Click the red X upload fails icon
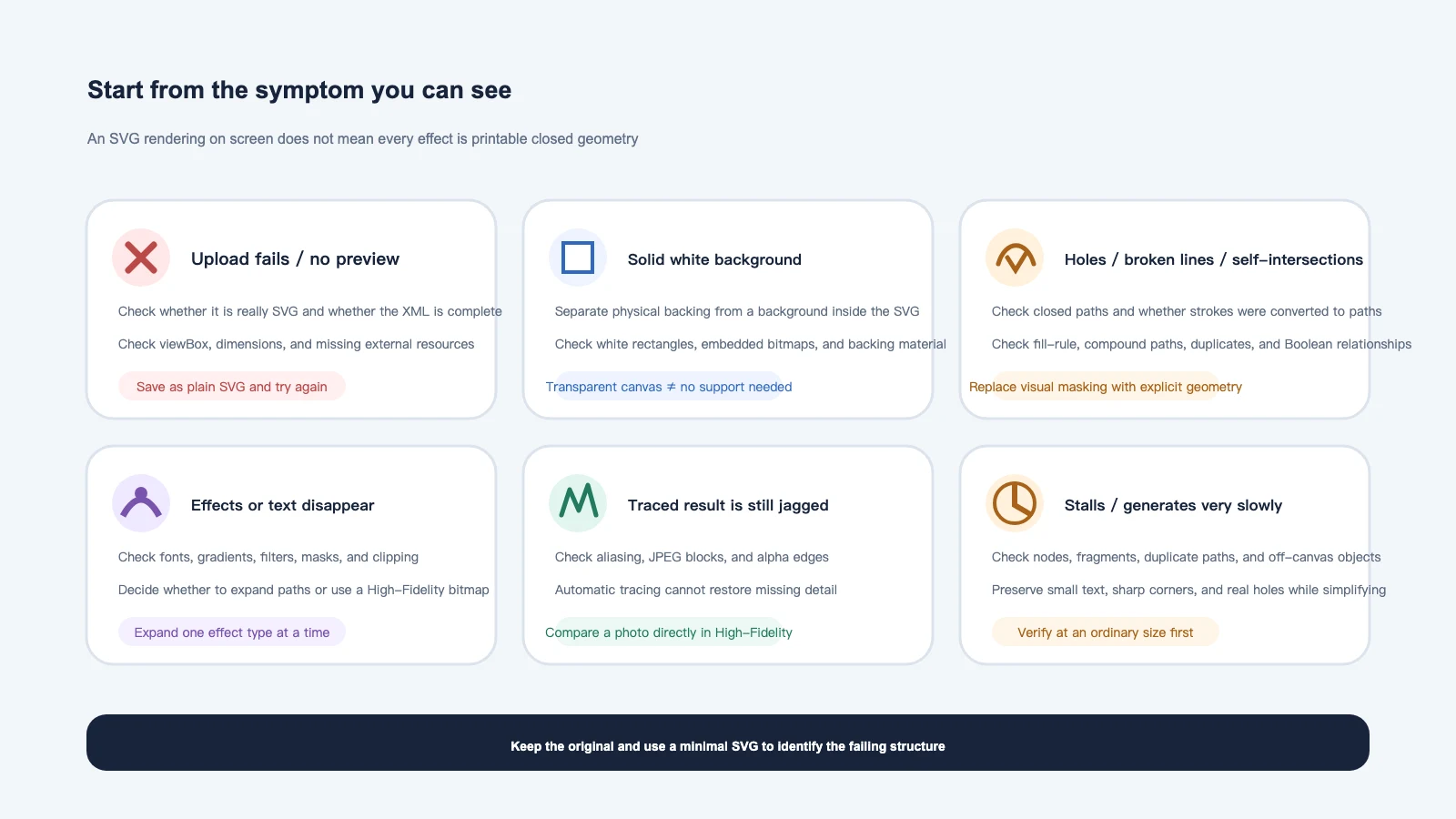Viewport: 1456px width, 819px height. pyautogui.click(x=141, y=258)
